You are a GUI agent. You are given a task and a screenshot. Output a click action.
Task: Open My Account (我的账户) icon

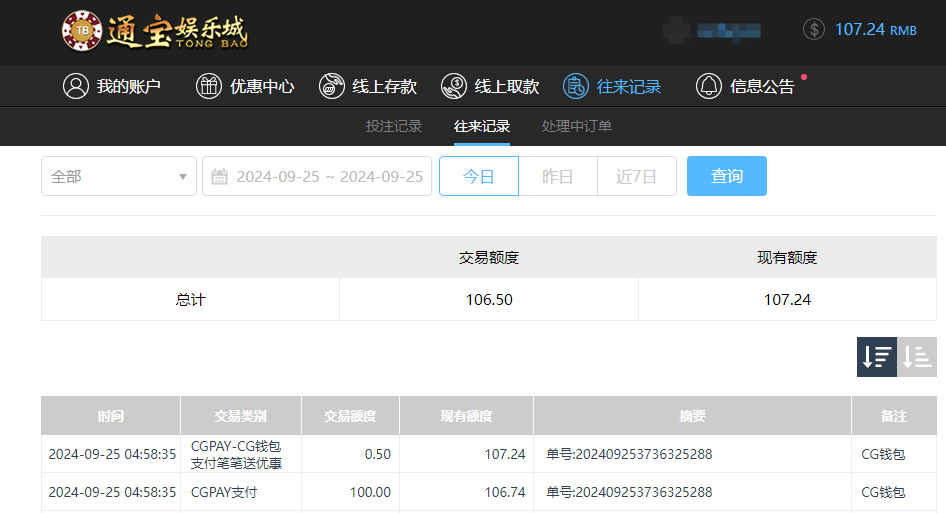(76, 86)
